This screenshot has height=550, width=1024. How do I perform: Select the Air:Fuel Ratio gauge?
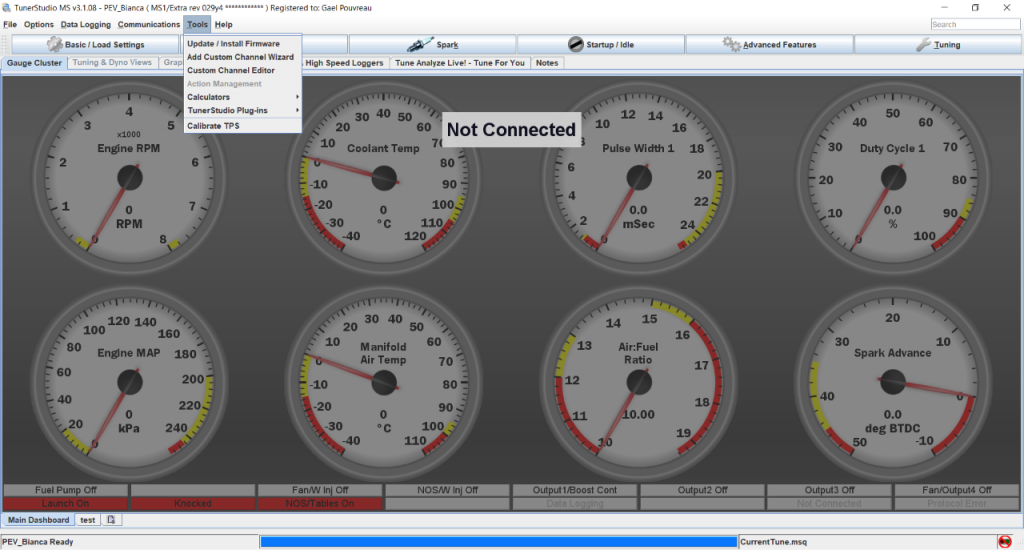coord(638,383)
